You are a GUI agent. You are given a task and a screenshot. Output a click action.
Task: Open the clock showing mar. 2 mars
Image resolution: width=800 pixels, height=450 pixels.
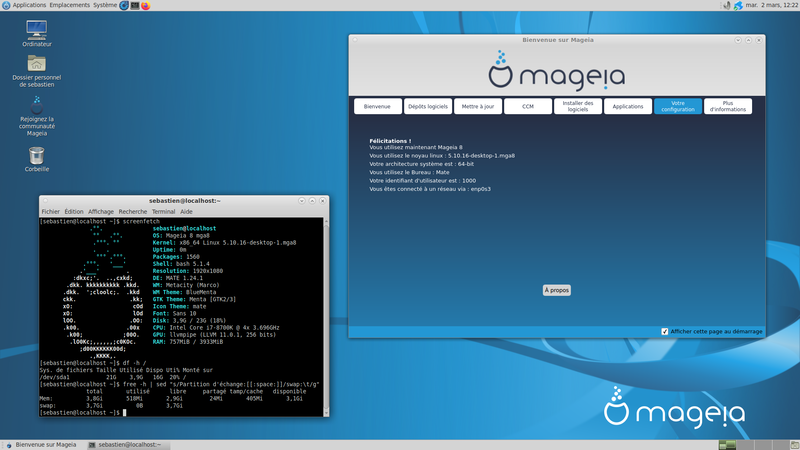[x=771, y=5]
